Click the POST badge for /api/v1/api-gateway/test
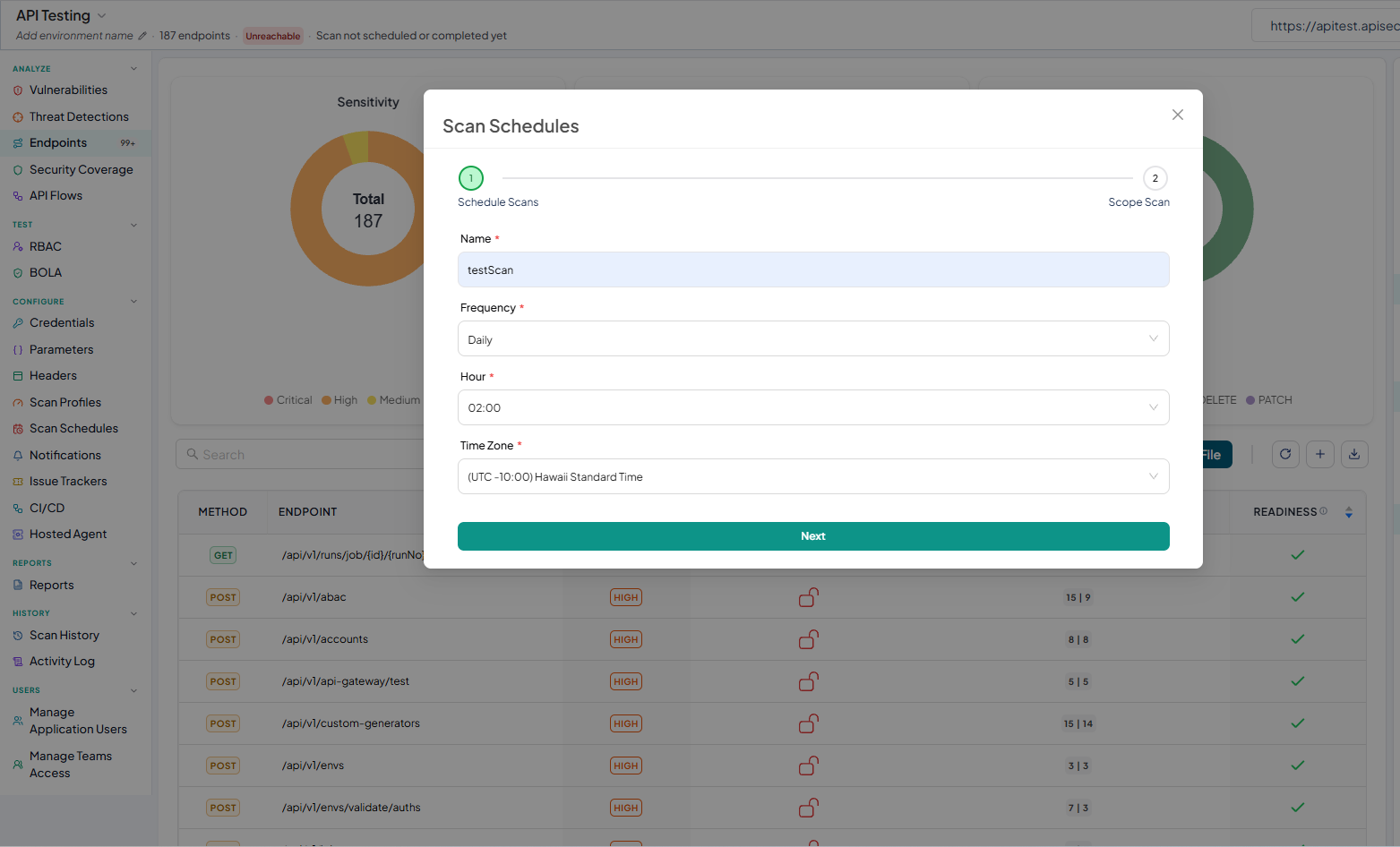This screenshot has width=1400, height=847. 223,681
